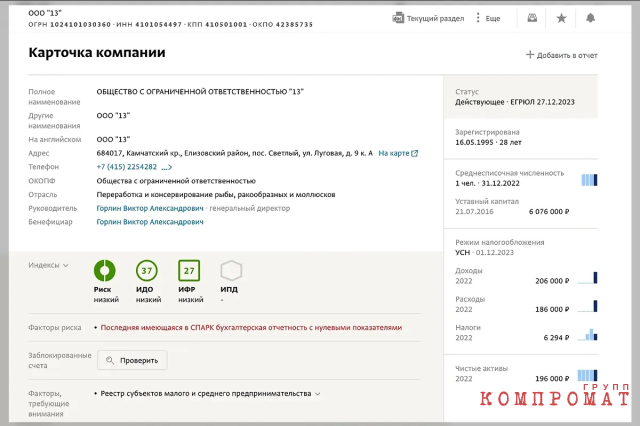Expand more phone numbers arrow

point(167,167)
